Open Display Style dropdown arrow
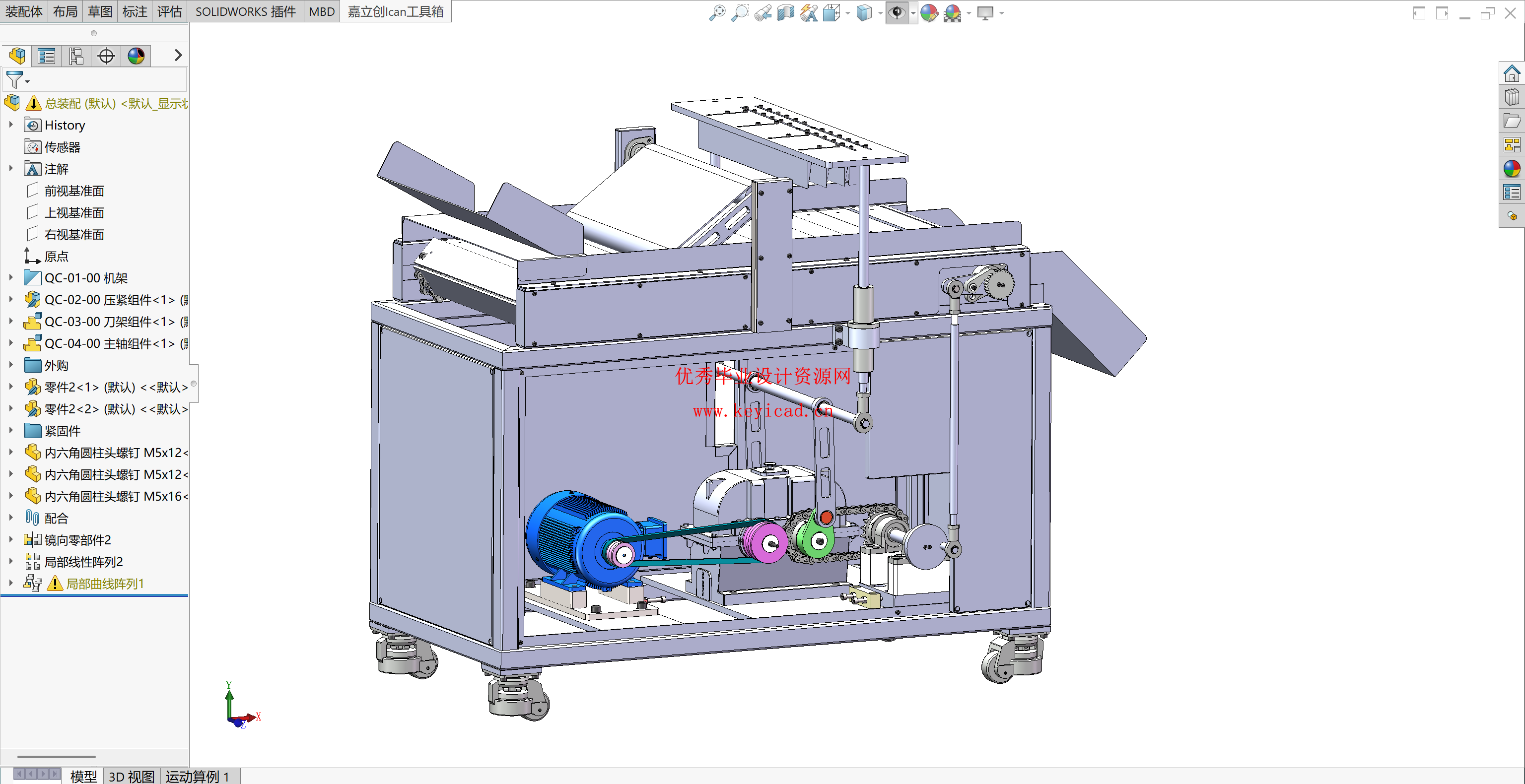1525x784 pixels. (880, 13)
